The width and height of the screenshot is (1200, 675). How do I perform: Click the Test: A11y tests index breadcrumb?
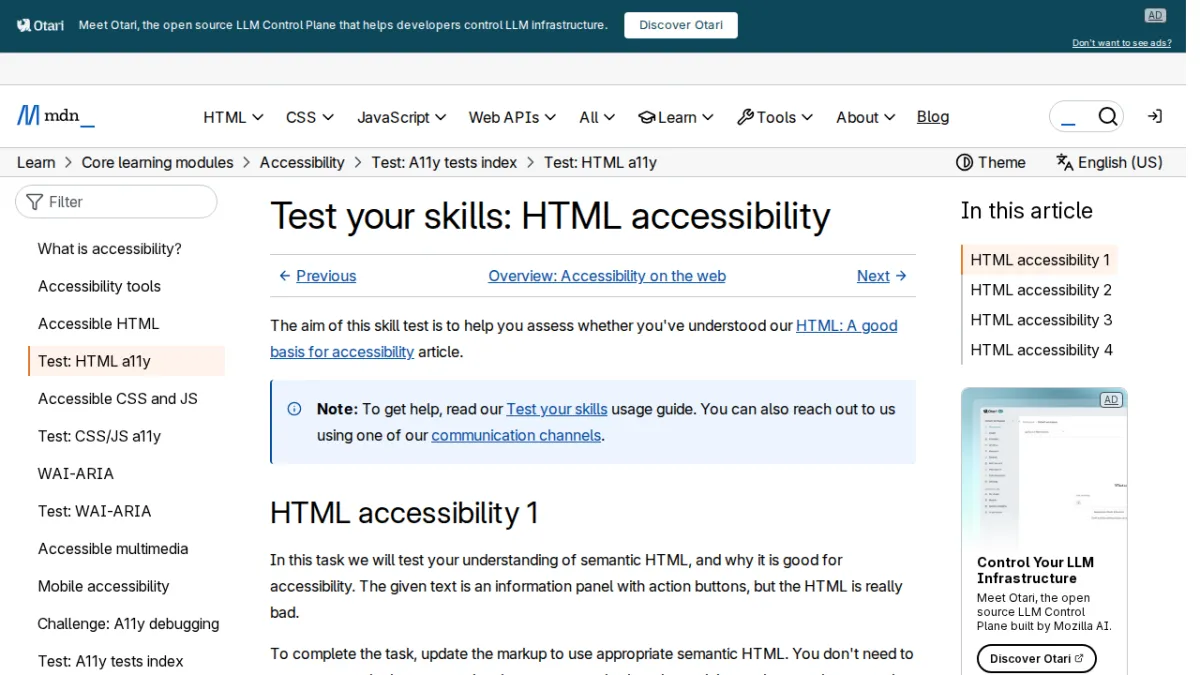(x=445, y=162)
